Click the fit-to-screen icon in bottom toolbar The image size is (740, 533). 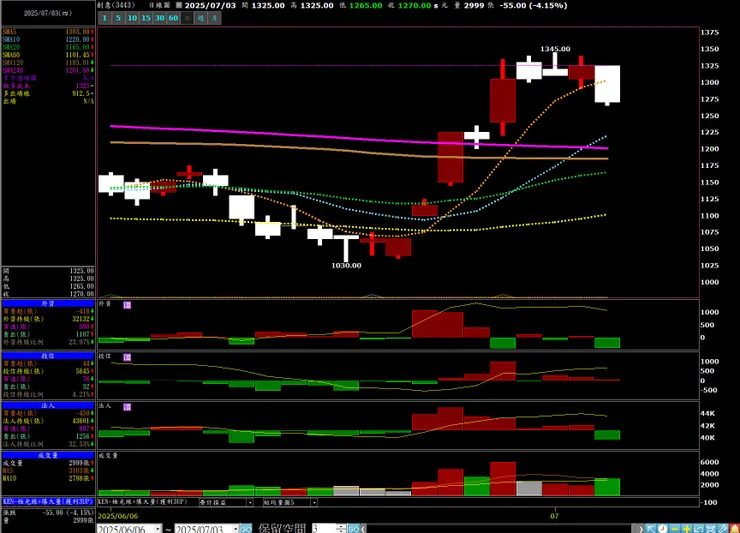click(711, 529)
